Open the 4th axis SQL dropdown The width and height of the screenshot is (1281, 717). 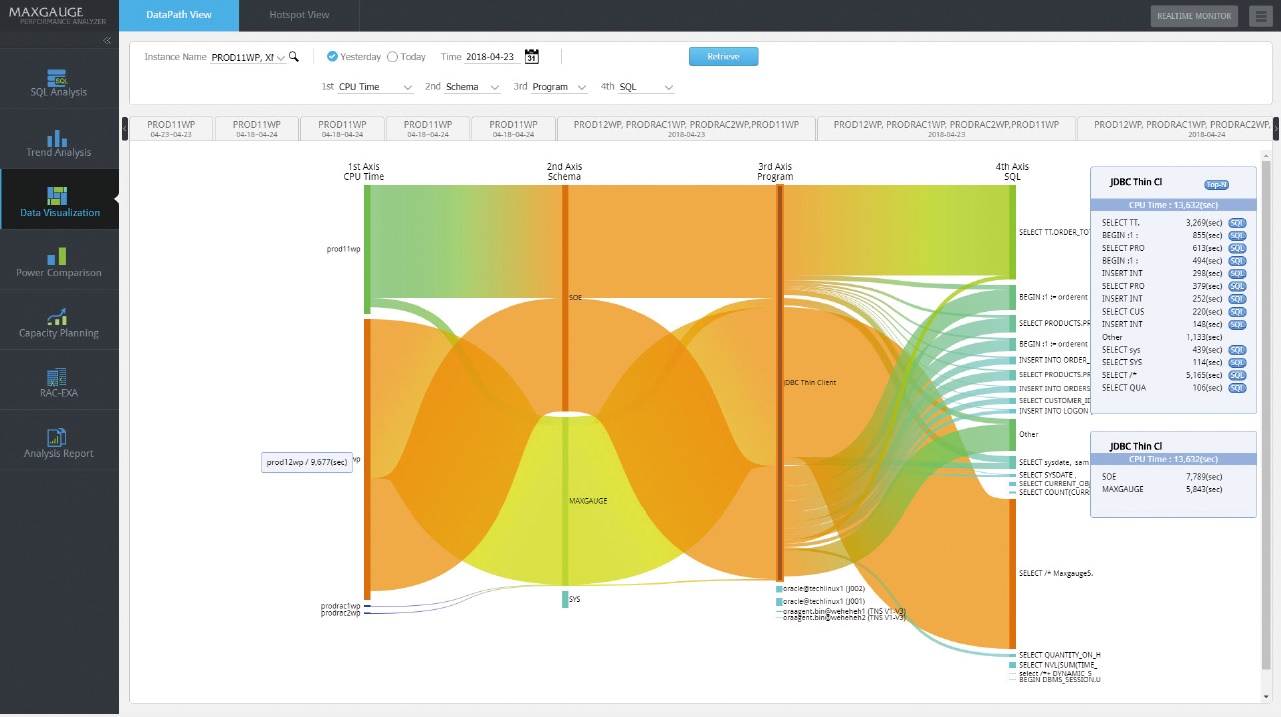point(647,87)
